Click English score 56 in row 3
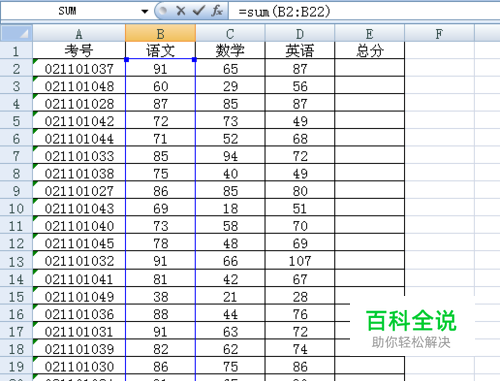This screenshot has height=381, width=500. [300, 86]
